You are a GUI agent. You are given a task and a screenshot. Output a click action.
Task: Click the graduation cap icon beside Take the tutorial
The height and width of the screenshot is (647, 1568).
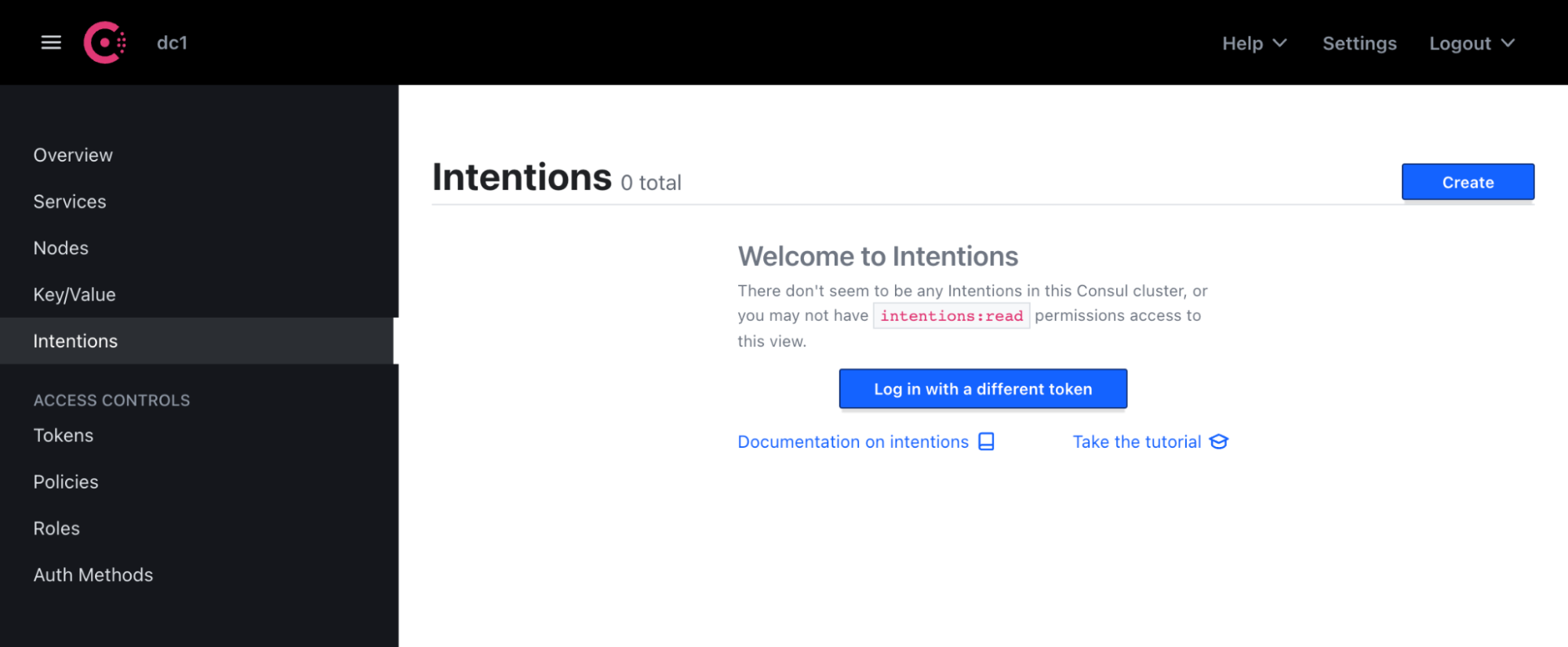tap(1218, 442)
